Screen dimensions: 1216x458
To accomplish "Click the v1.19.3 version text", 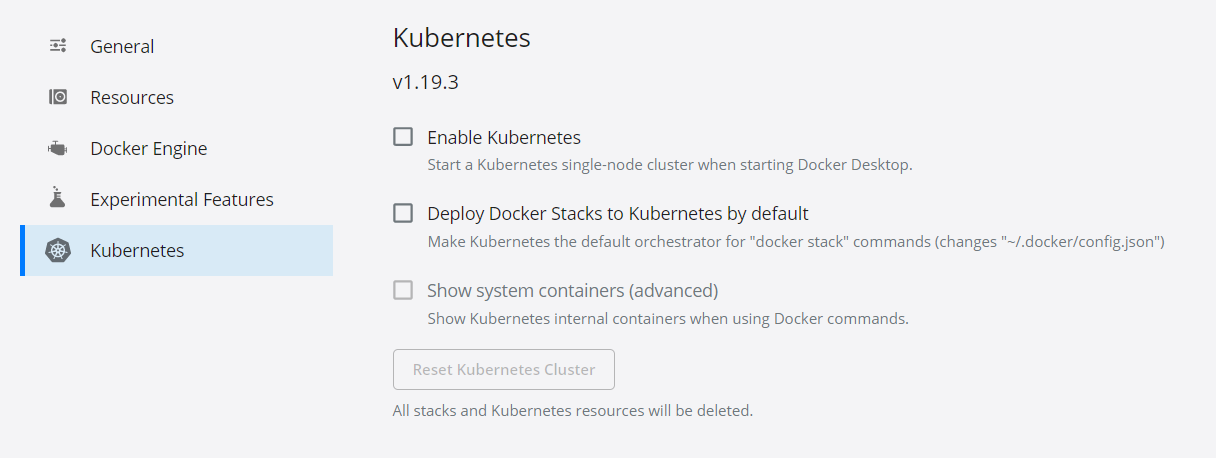I will coord(426,83).
